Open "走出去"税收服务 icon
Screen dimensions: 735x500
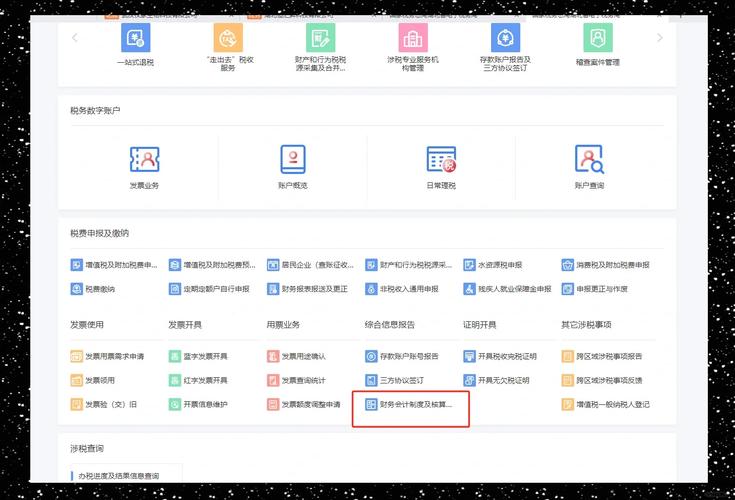(x=228, y=37)
